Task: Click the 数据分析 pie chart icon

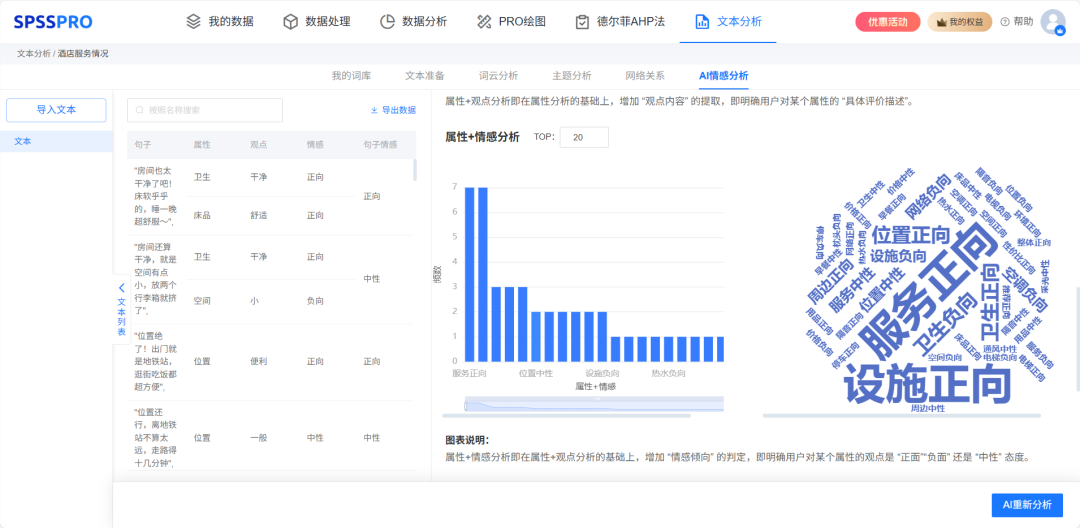Action: tap(388, 21)
